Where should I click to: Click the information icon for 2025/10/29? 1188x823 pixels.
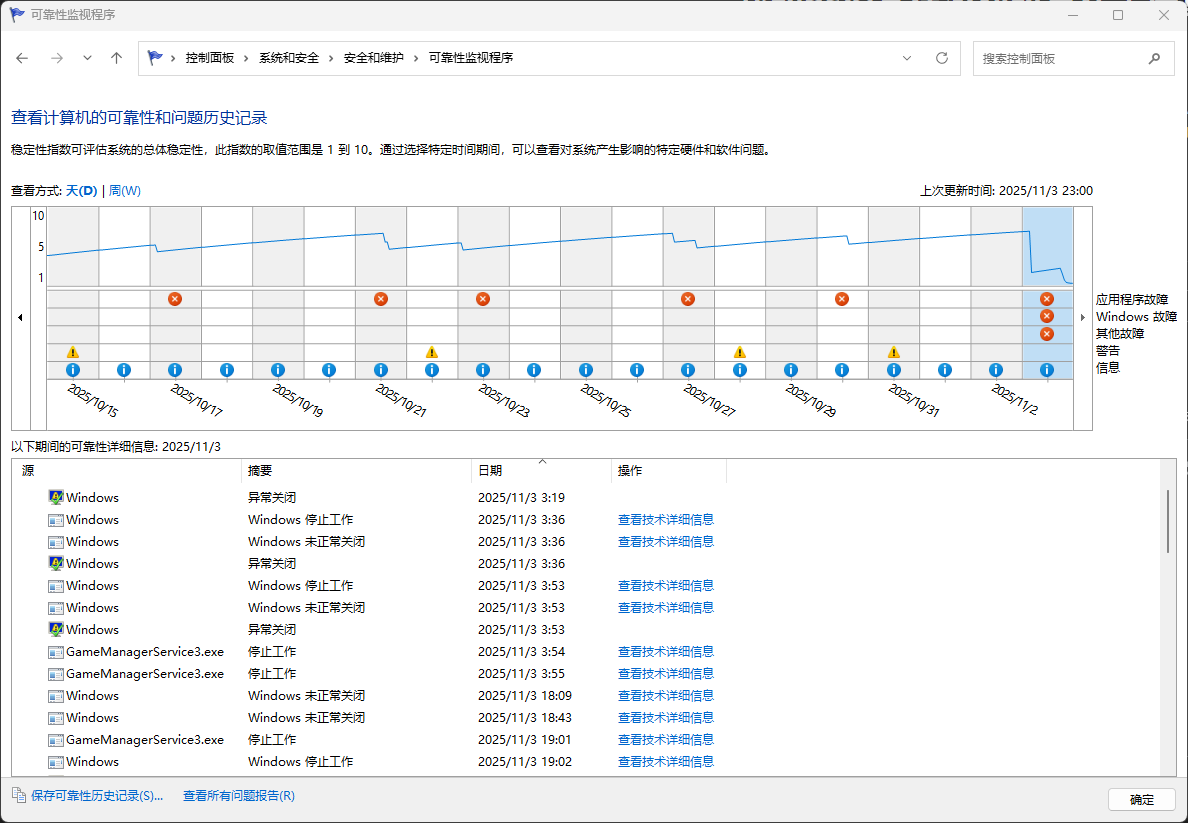[791, 370]
